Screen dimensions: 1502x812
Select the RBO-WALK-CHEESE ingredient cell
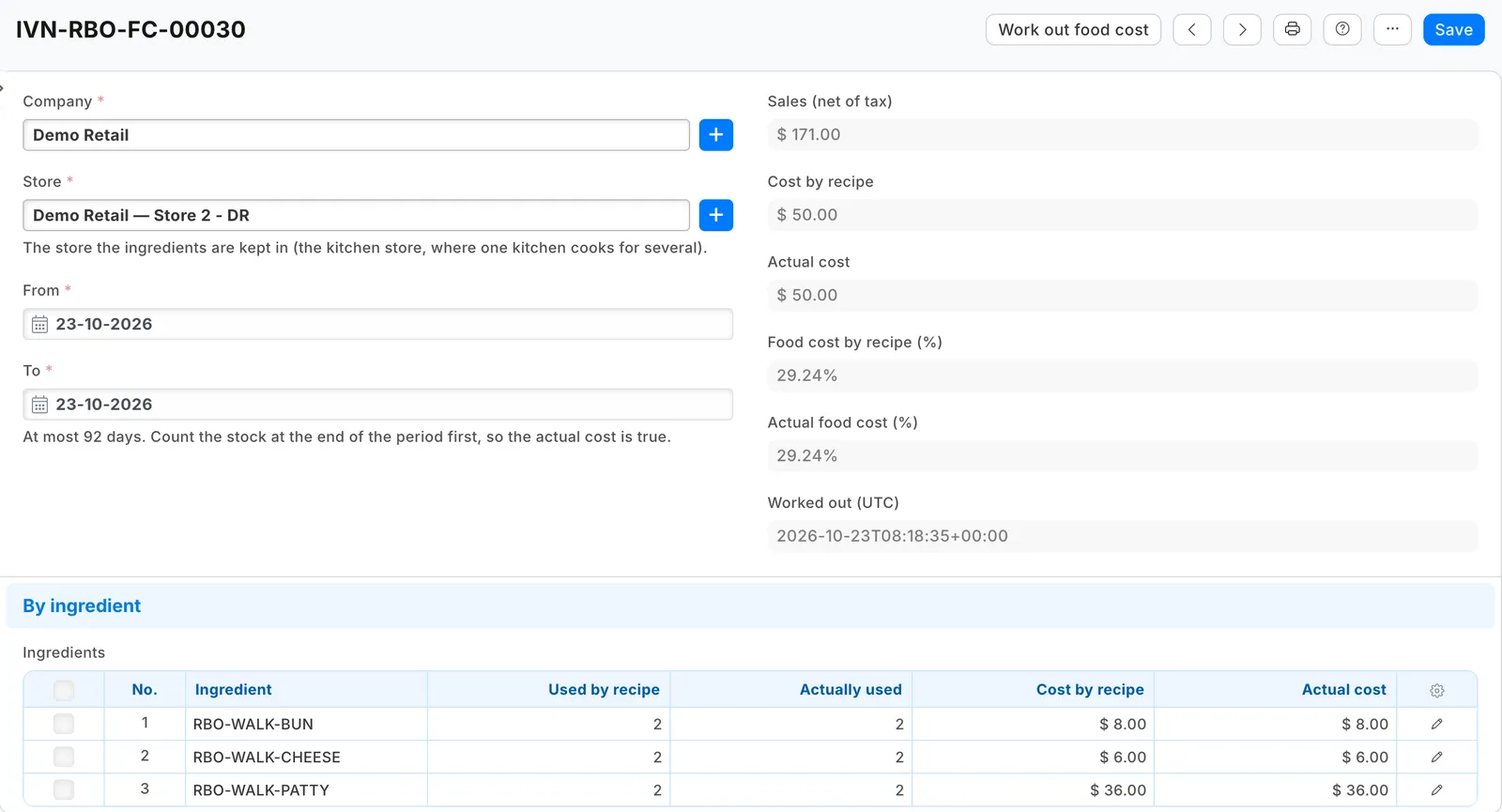(306, 757)
